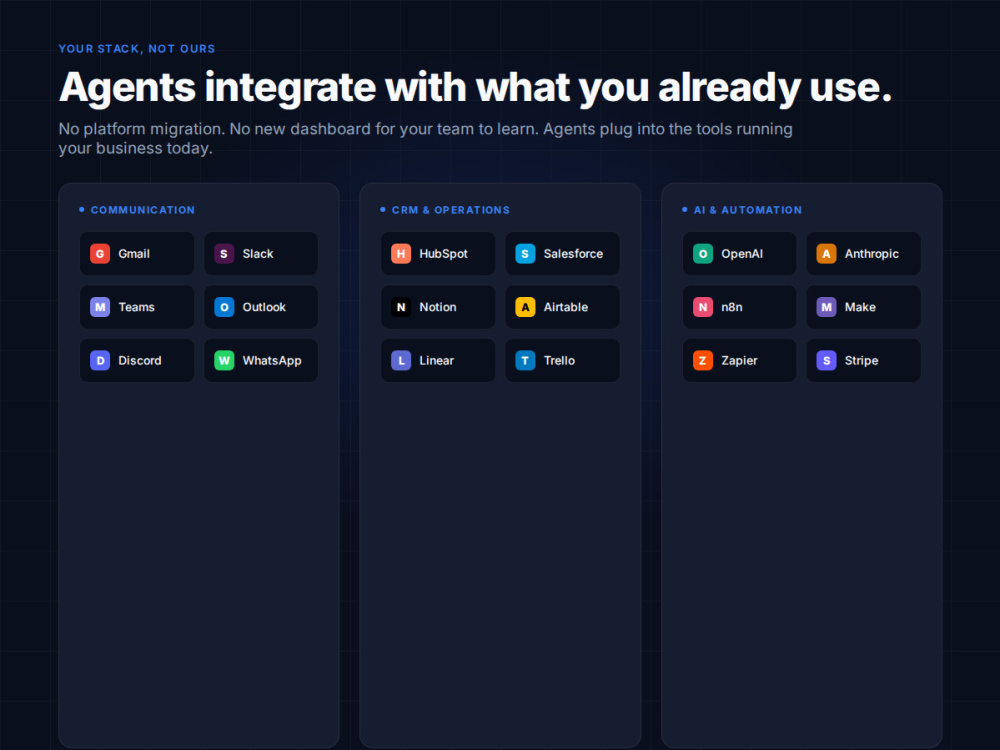Image resolution: width=1000 pixels, height=750 pixels.
Task: Click the AI & Automation category heading
Action: [x=748, y=210]
